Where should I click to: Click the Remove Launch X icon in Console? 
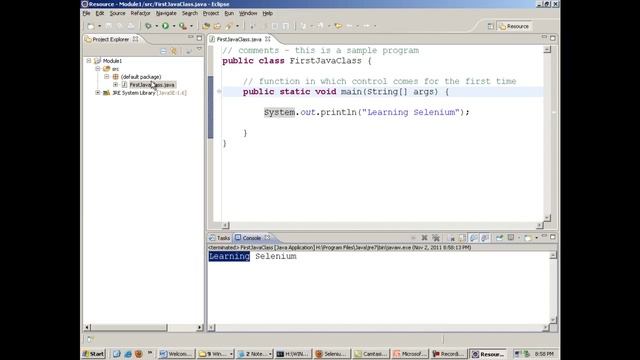[x=424, y=238]
